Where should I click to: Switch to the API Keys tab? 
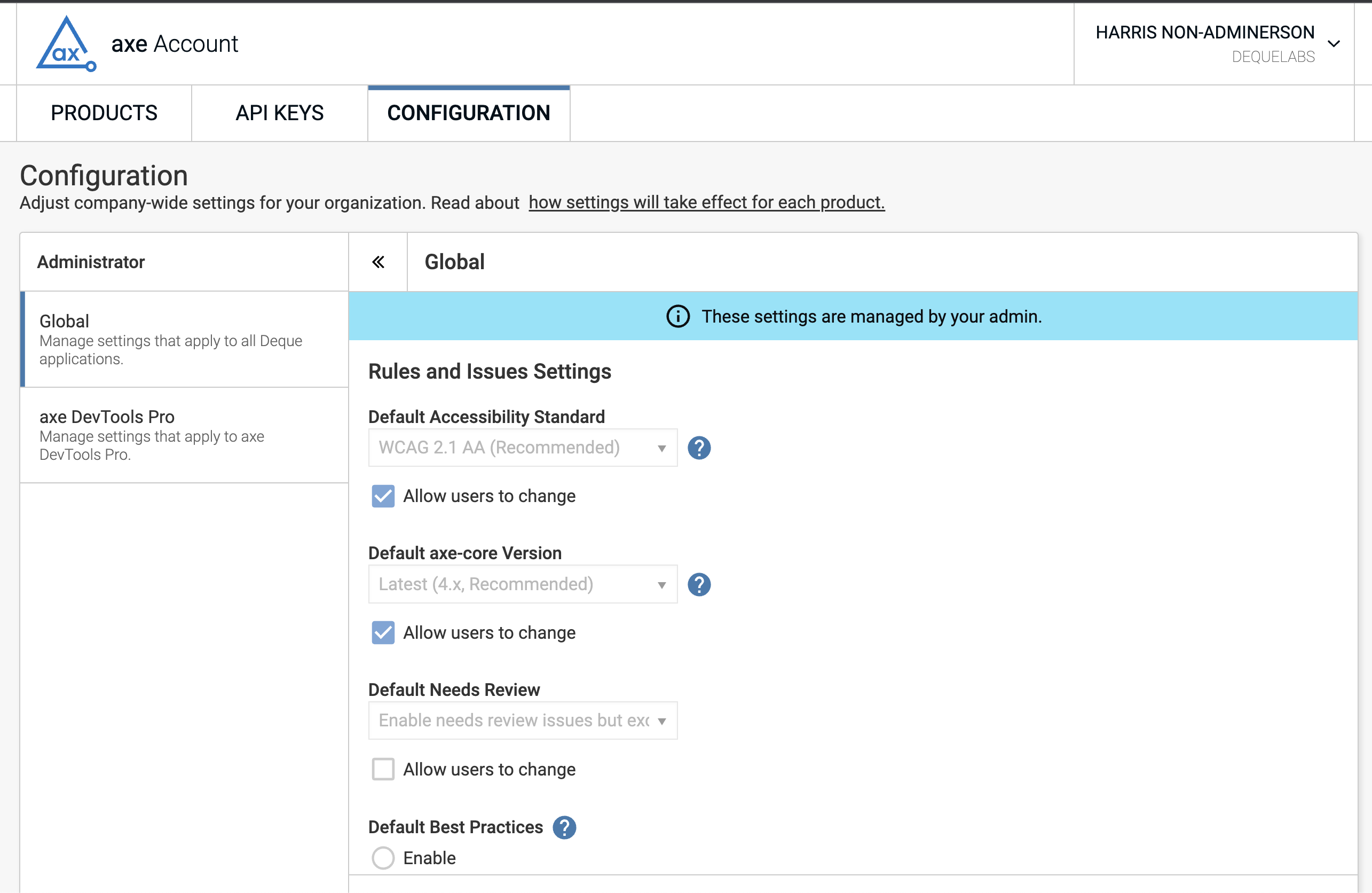(x=280, y=113)
